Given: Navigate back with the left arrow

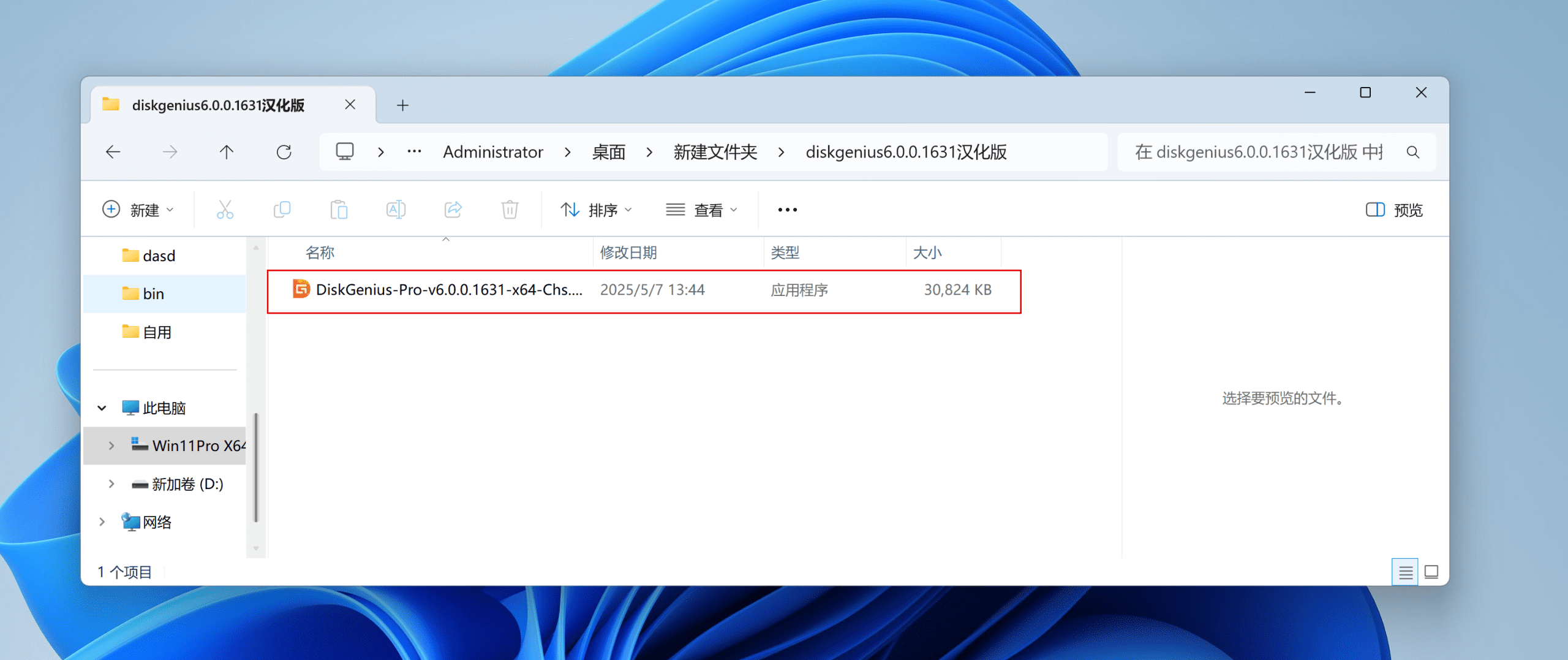Looking at the screenshot, I should (113, 152).
